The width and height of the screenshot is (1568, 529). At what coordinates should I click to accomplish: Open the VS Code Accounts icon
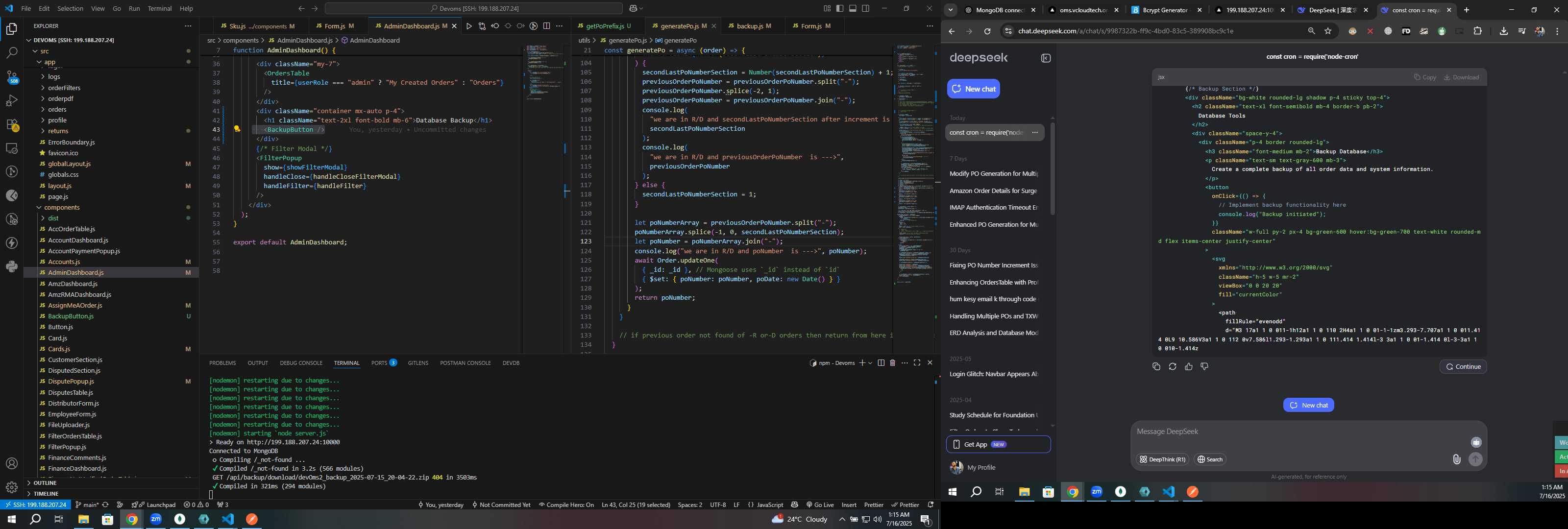(12, 464)
